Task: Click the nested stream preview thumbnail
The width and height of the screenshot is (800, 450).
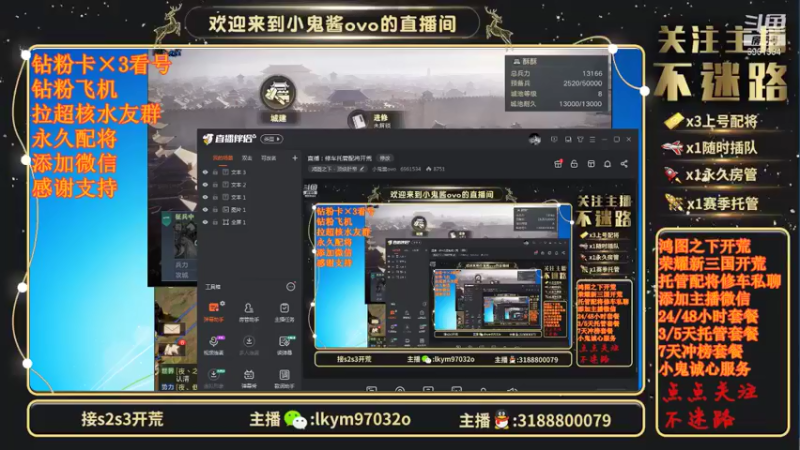Action: [x=443, y=276]
